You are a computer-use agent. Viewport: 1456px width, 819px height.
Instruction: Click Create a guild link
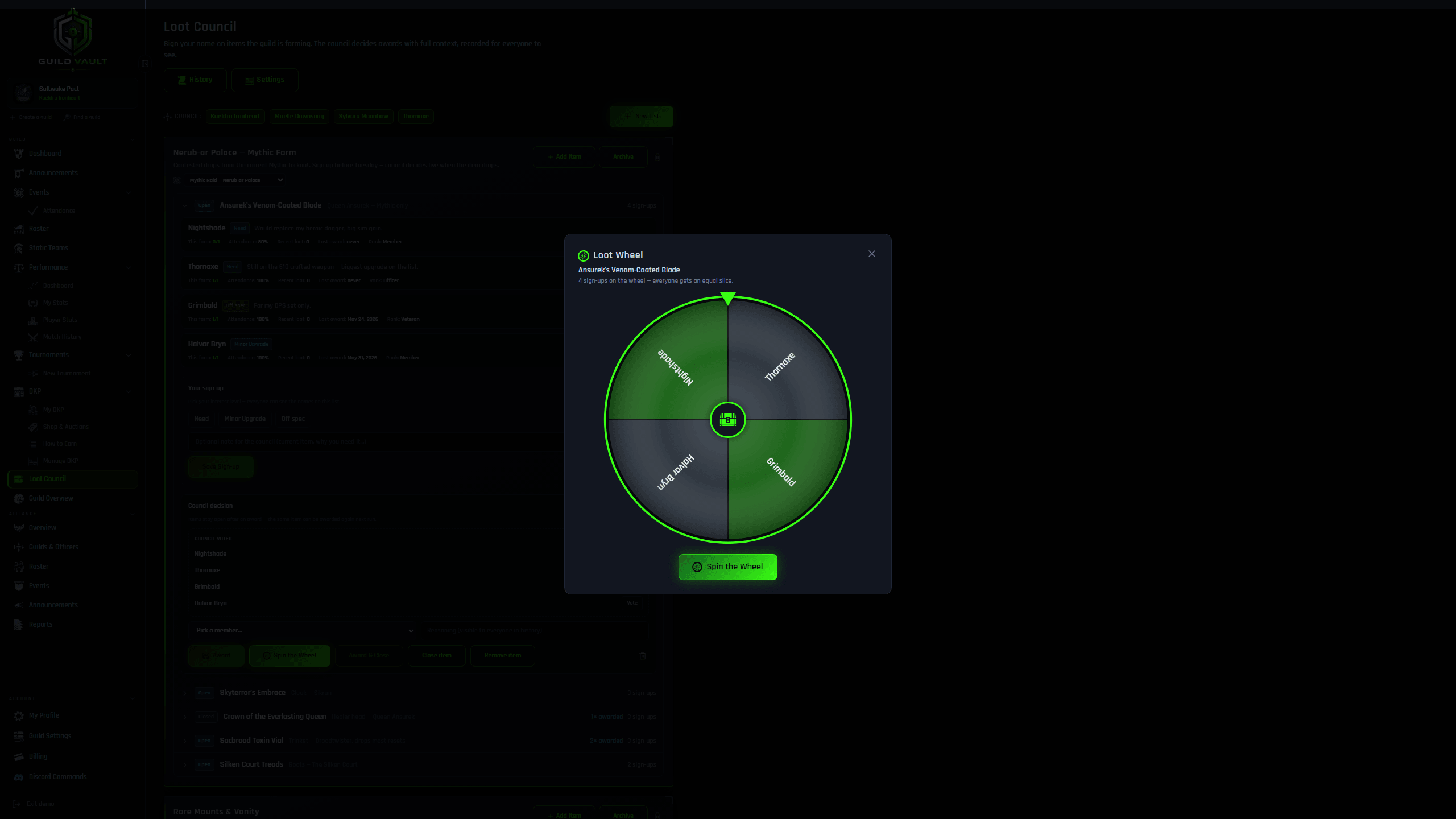click(x=31, y=117)
